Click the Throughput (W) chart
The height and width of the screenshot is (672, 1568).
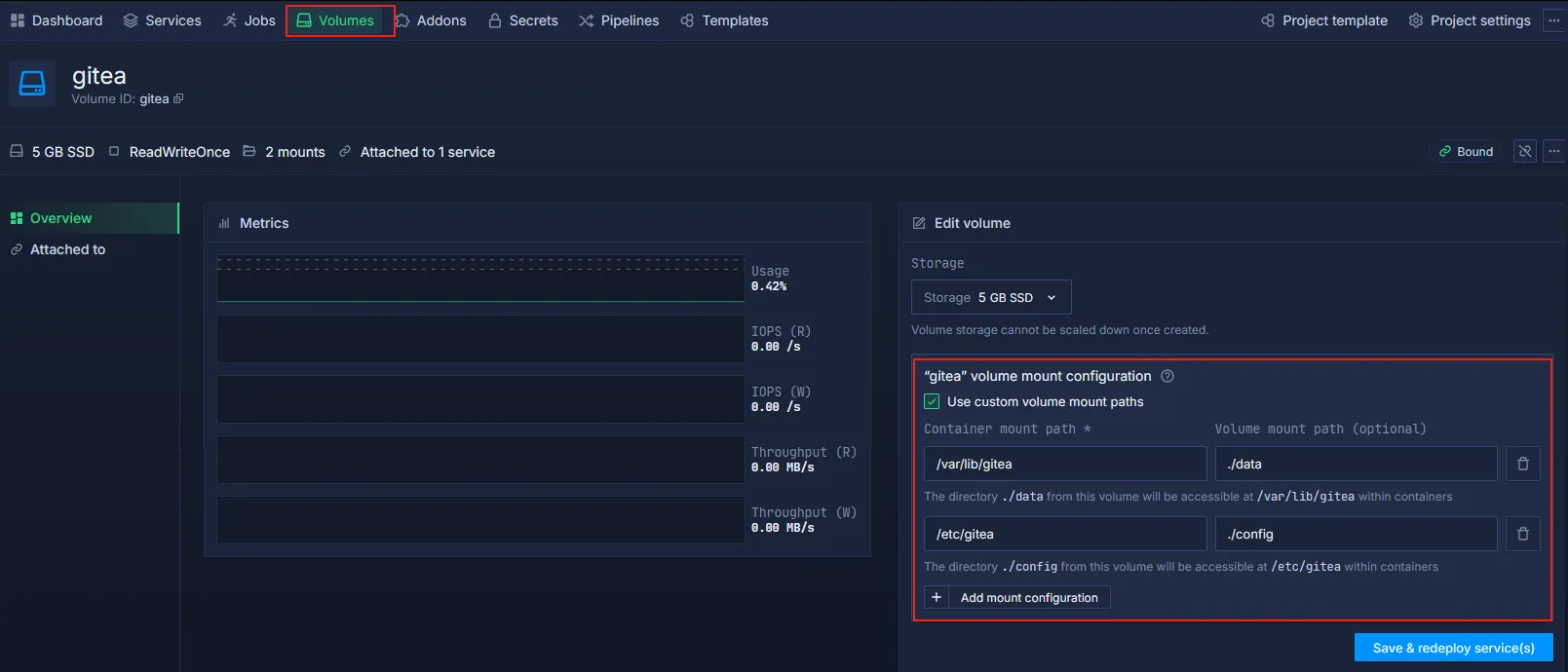(x=480, y=520)
